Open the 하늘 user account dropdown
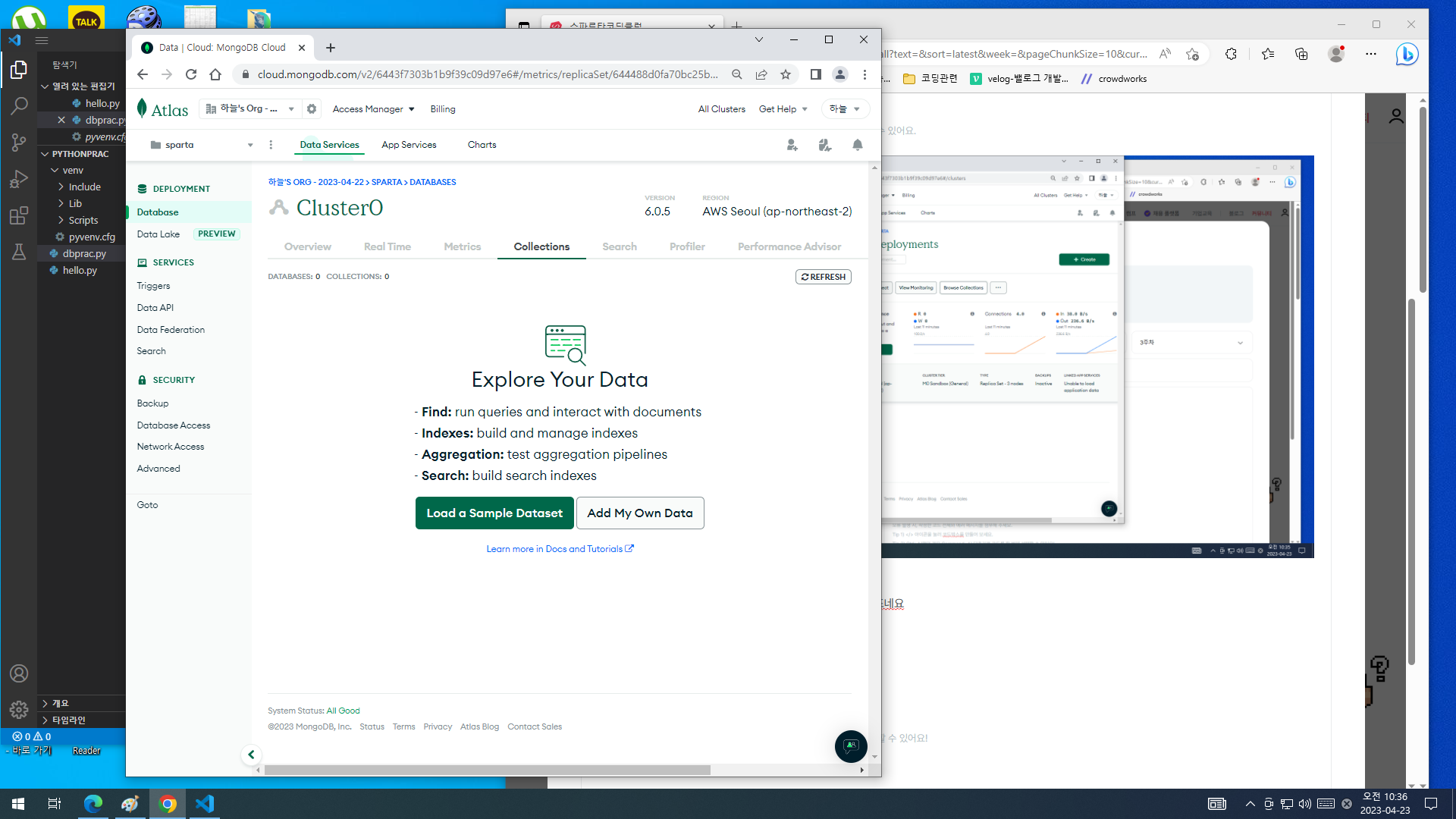 pyautogui.click(x=845, y=109)
